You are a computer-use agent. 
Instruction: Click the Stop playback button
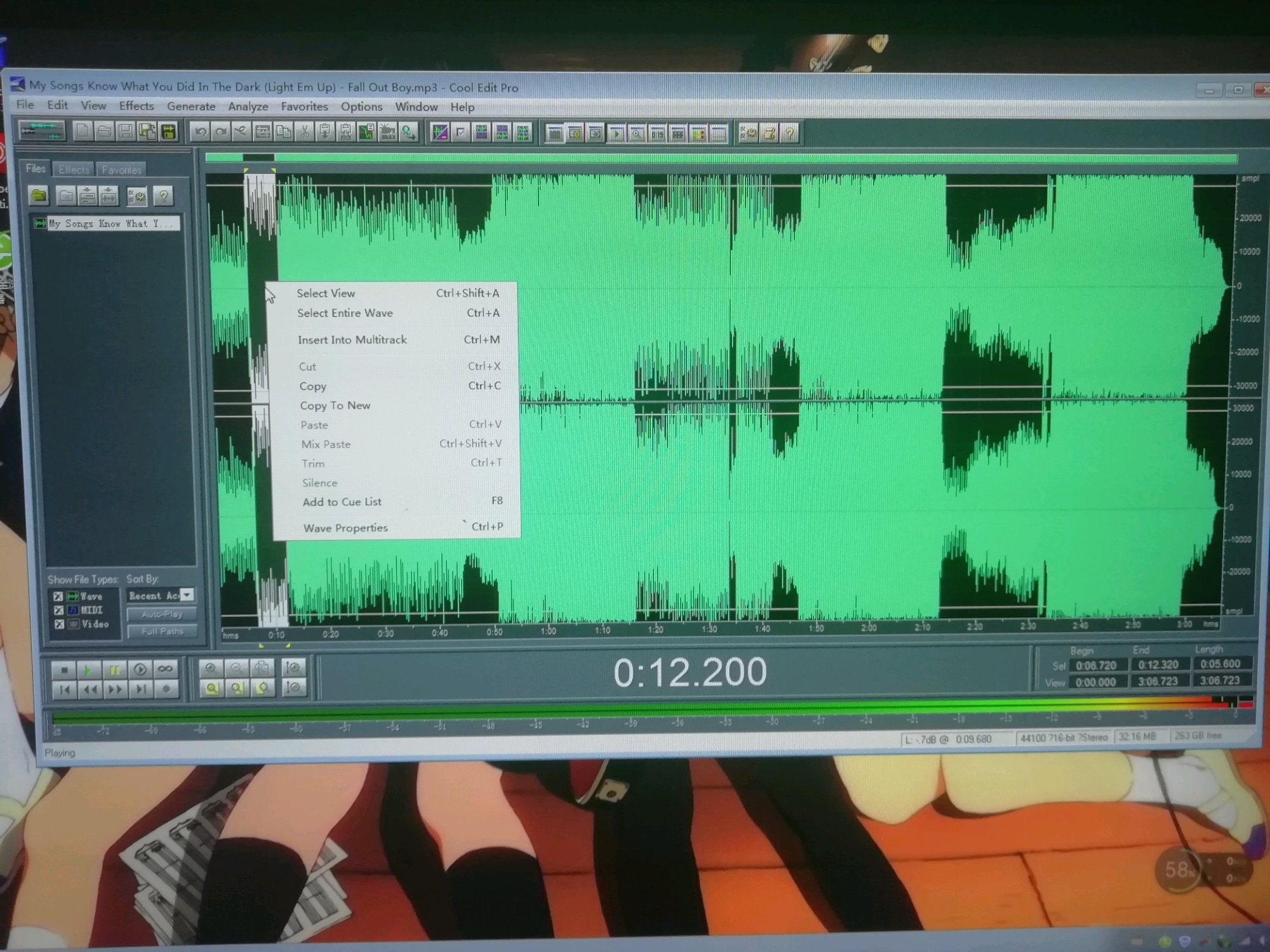(63, 670)
